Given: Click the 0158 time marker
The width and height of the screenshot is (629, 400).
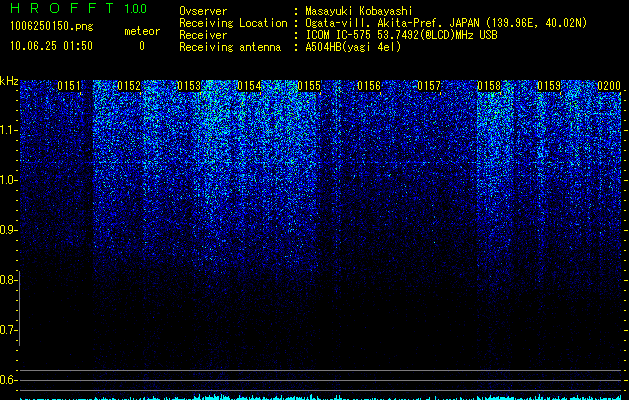Looking at the screenshot, I should click(489, 86).
